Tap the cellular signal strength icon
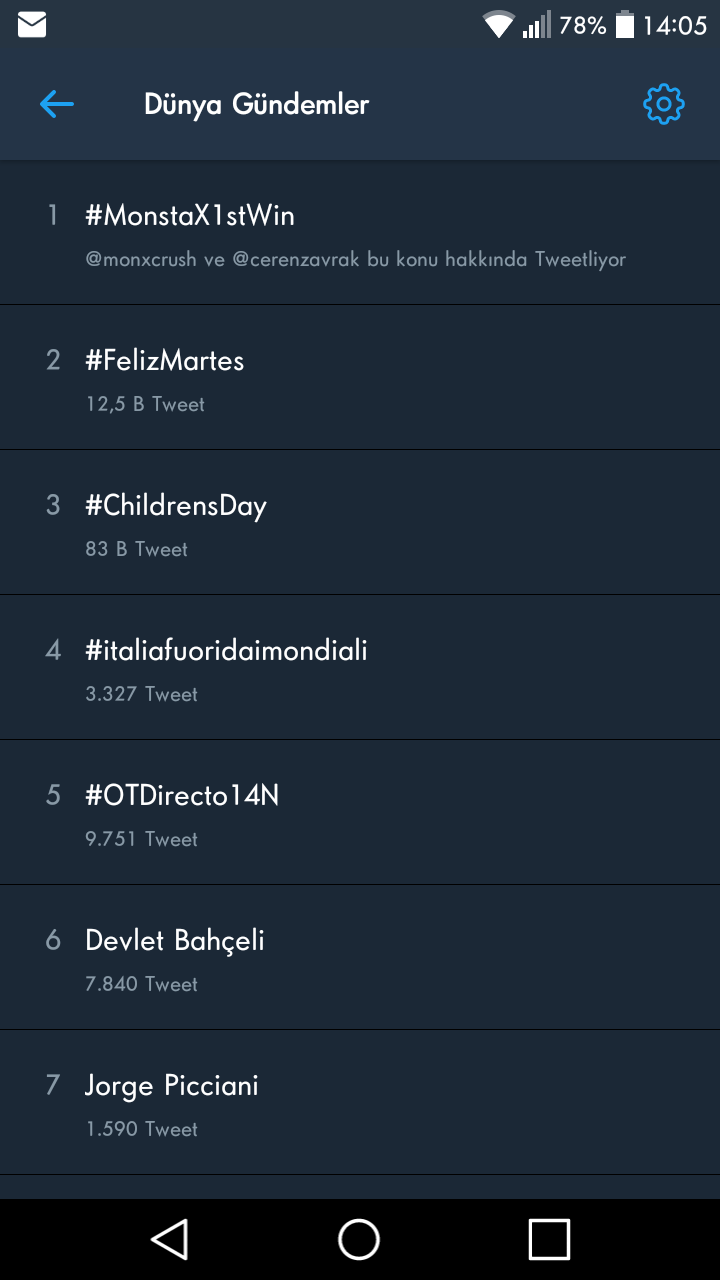The height and width of the screenshot is (1280, 720). coord(536,25)
